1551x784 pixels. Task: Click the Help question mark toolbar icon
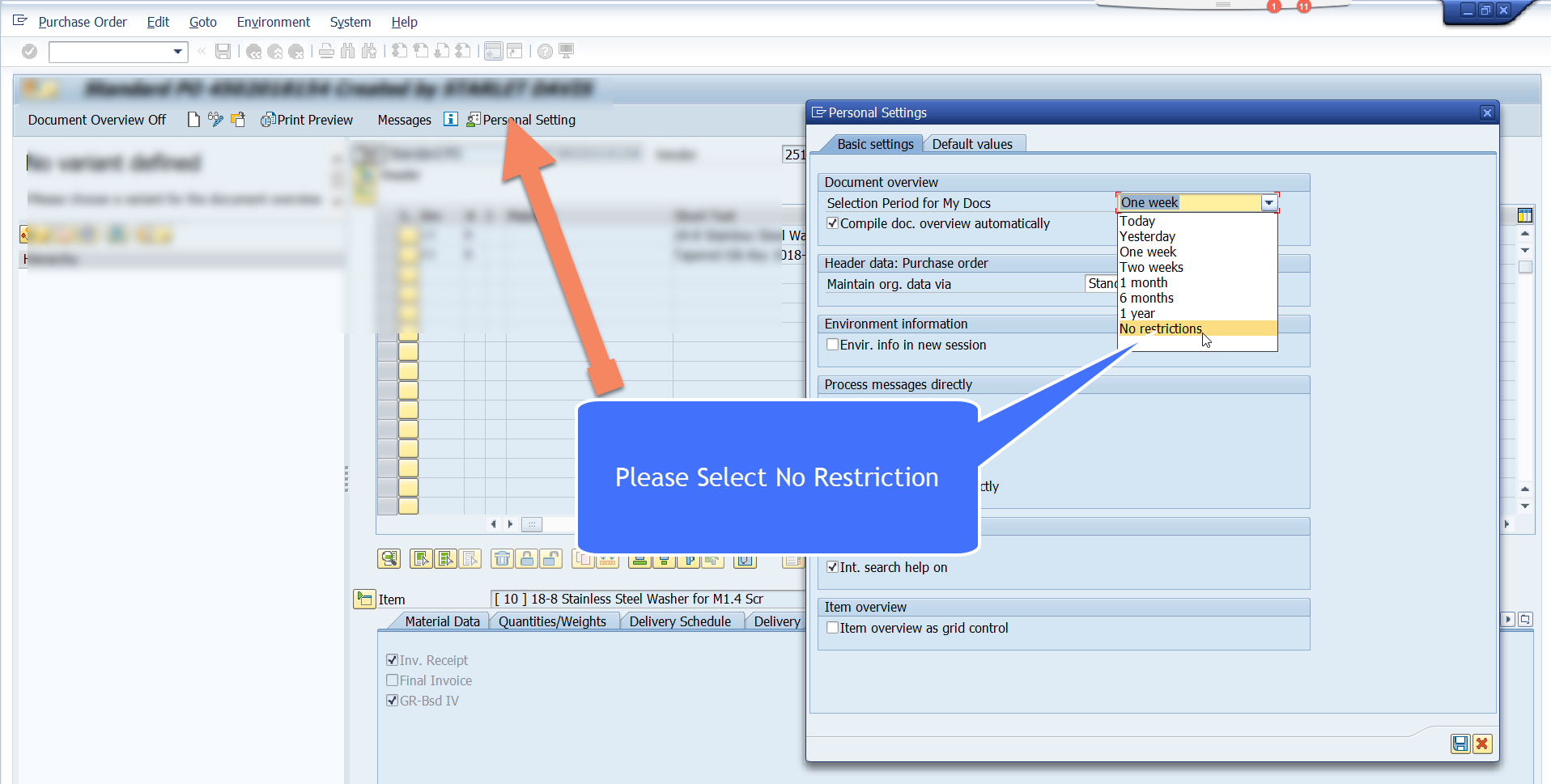tap(545, 52)
